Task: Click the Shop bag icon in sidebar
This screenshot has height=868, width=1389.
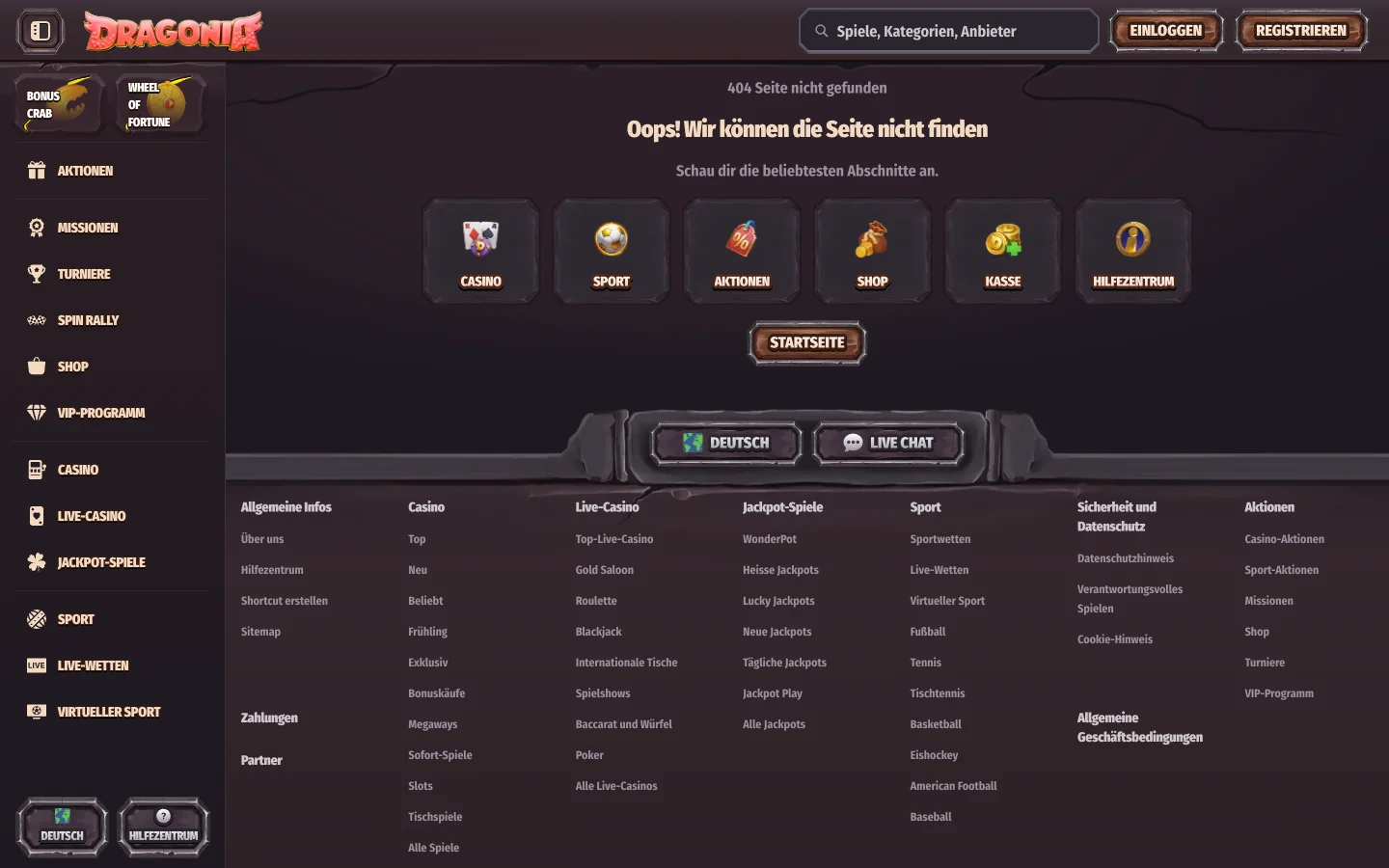Action: coord(37,366)
